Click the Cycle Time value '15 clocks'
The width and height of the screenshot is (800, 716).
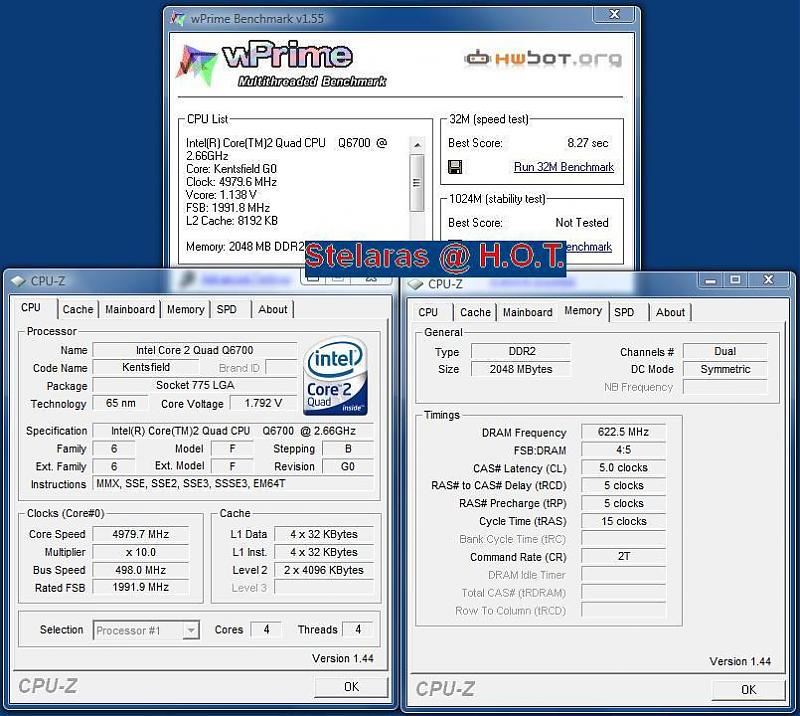point(623,521)
